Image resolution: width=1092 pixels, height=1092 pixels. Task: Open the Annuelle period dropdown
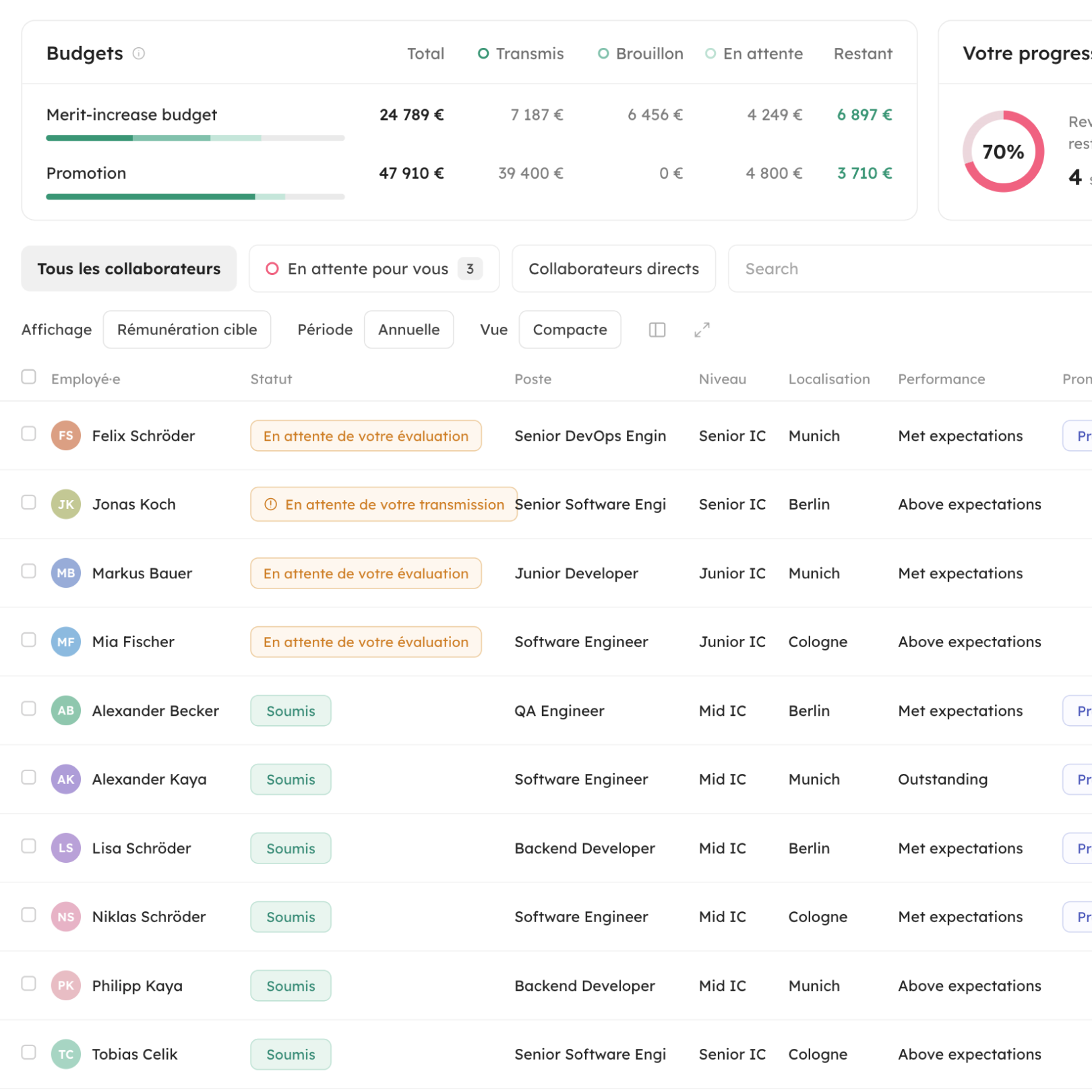[x=408, y=330]
